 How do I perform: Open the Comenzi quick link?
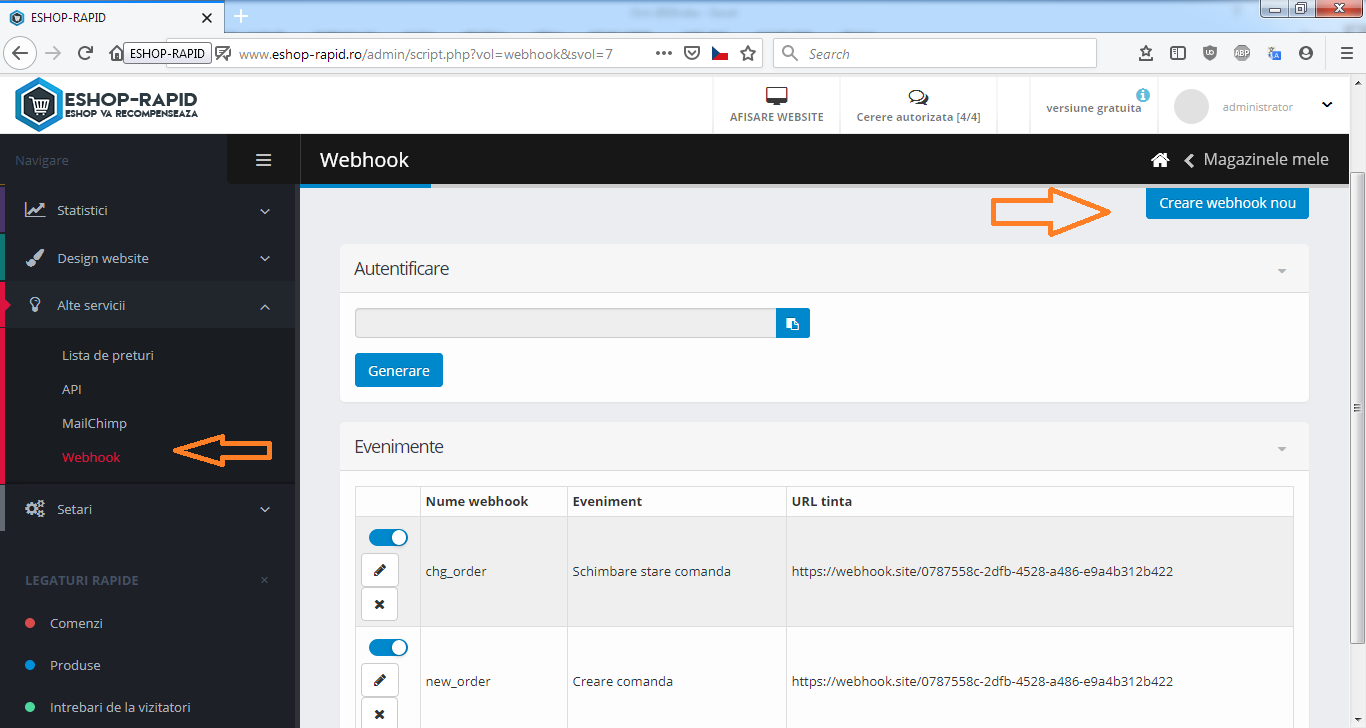pyautogui.click(x=76, y=623)
